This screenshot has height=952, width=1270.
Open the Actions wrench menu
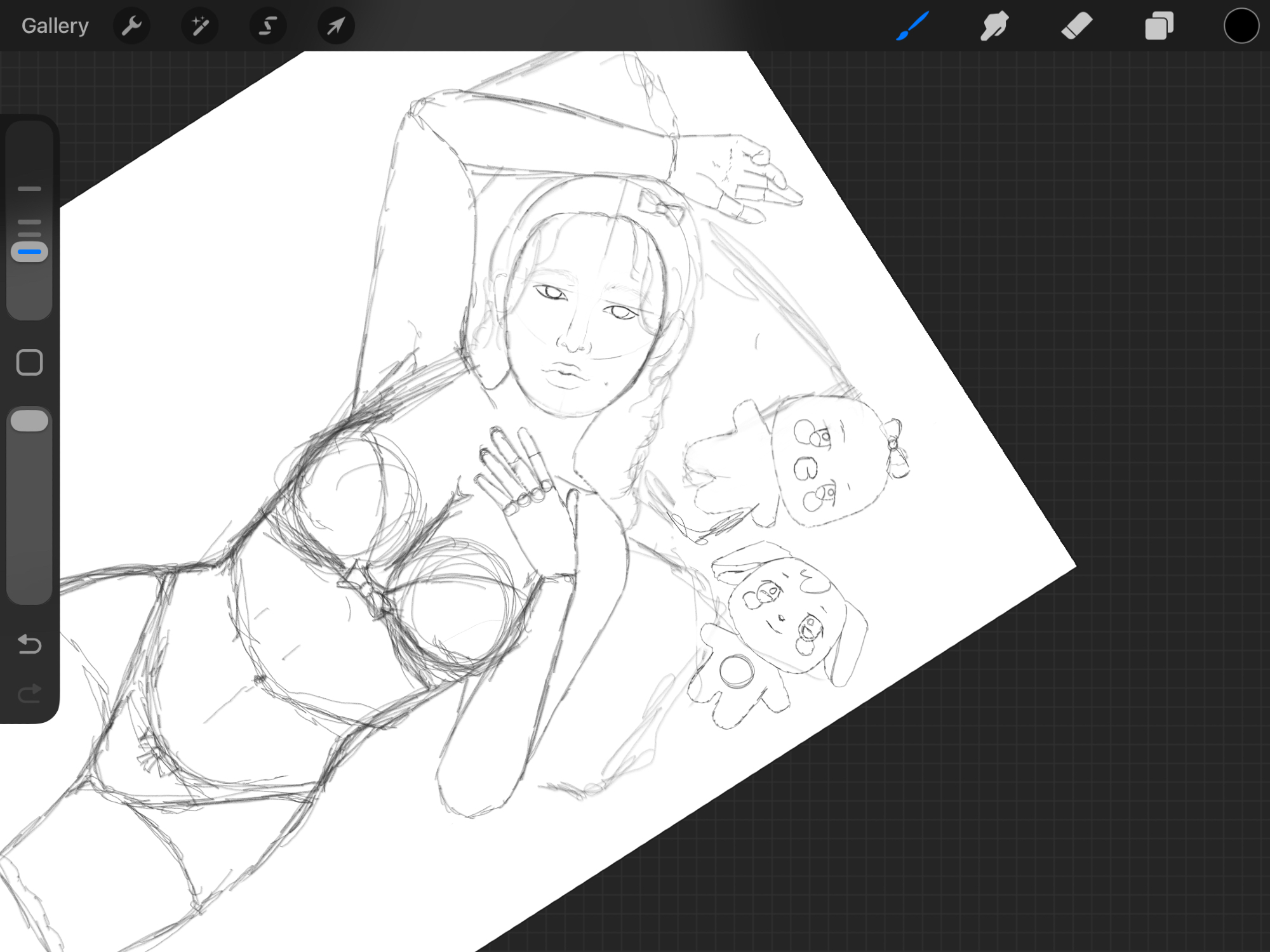click(x=131, y=26)
